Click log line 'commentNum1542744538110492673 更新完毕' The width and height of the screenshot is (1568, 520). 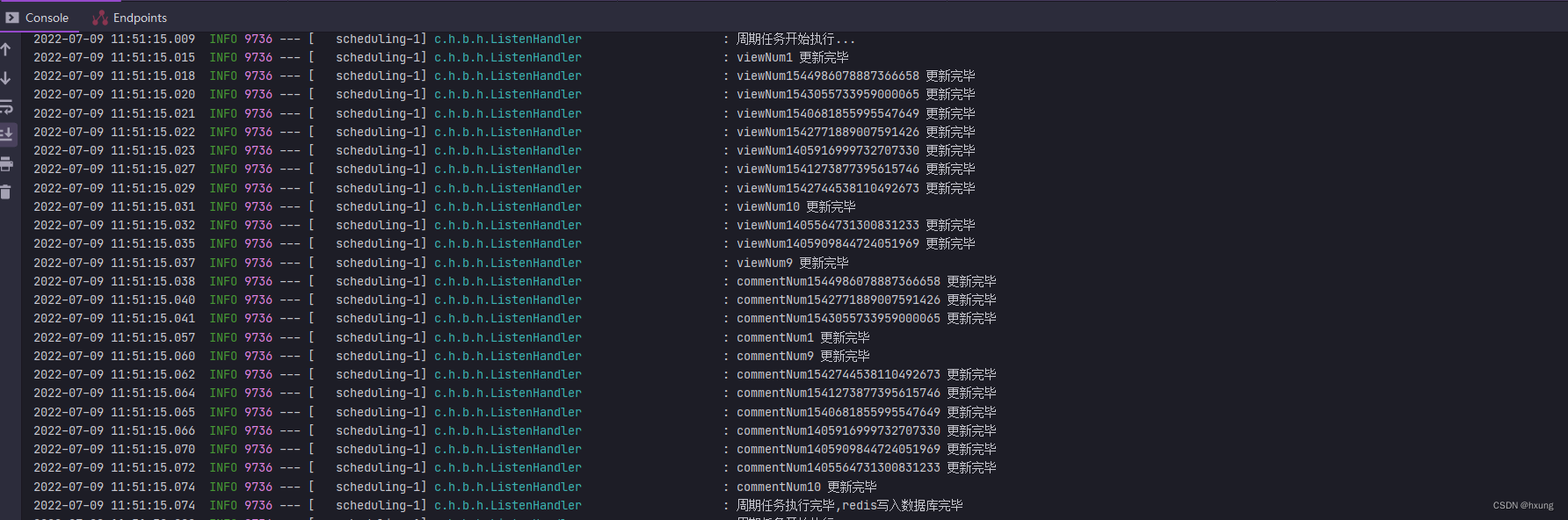click(867, 374)
